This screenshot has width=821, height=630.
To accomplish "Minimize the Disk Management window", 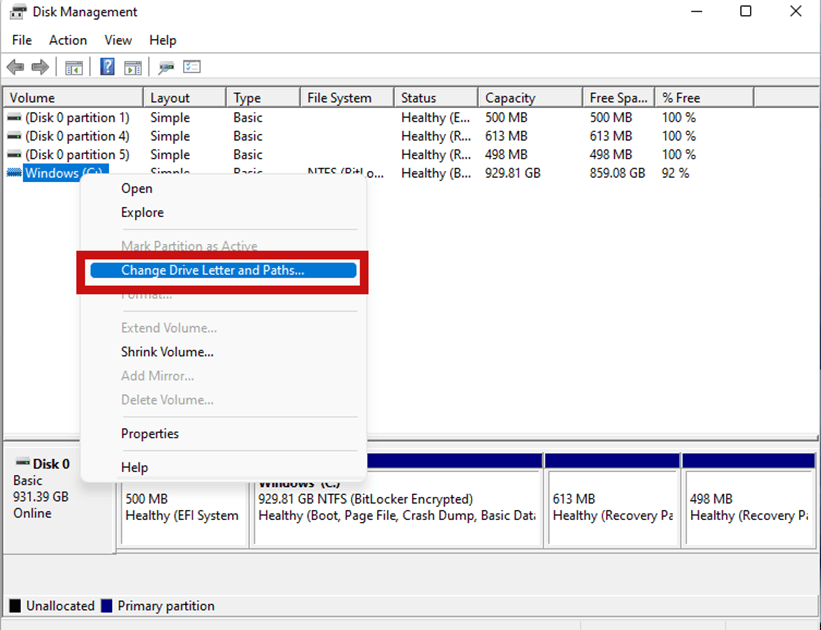I will point(696,12).
